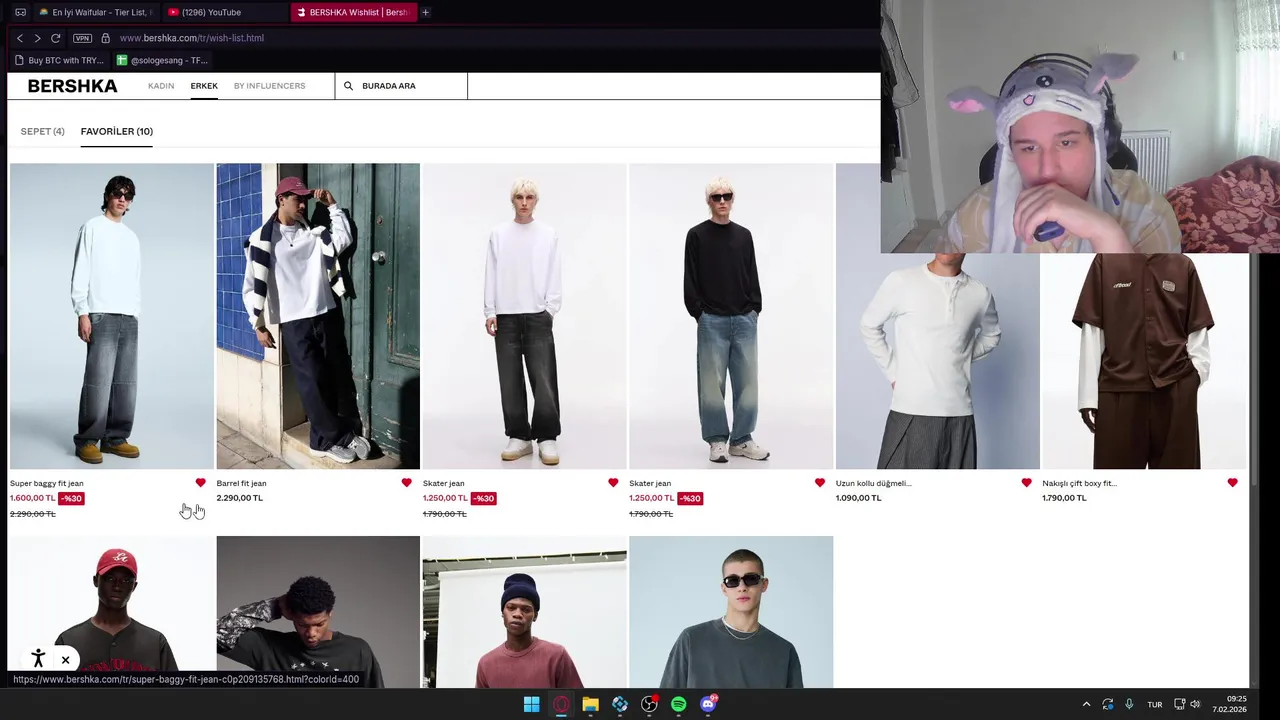This screenshot has height=720, width=1280.
Task: Open white-sweater Skater jean product image
Action: [x=524, y=316]
